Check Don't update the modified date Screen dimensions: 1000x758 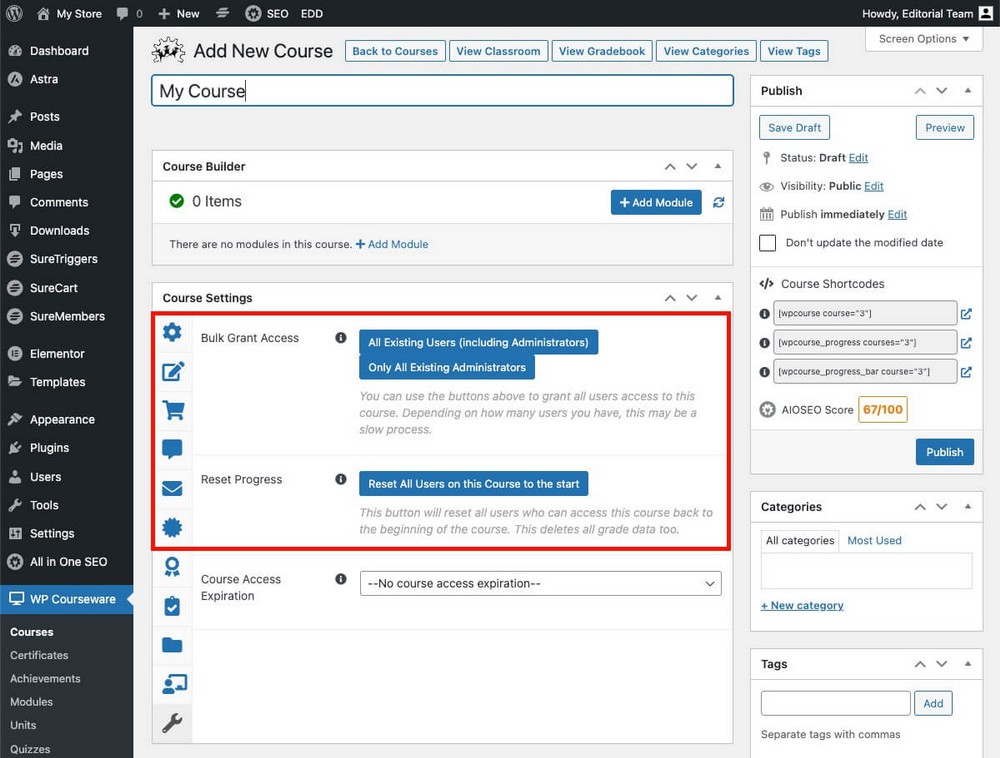tap(767, 243)
